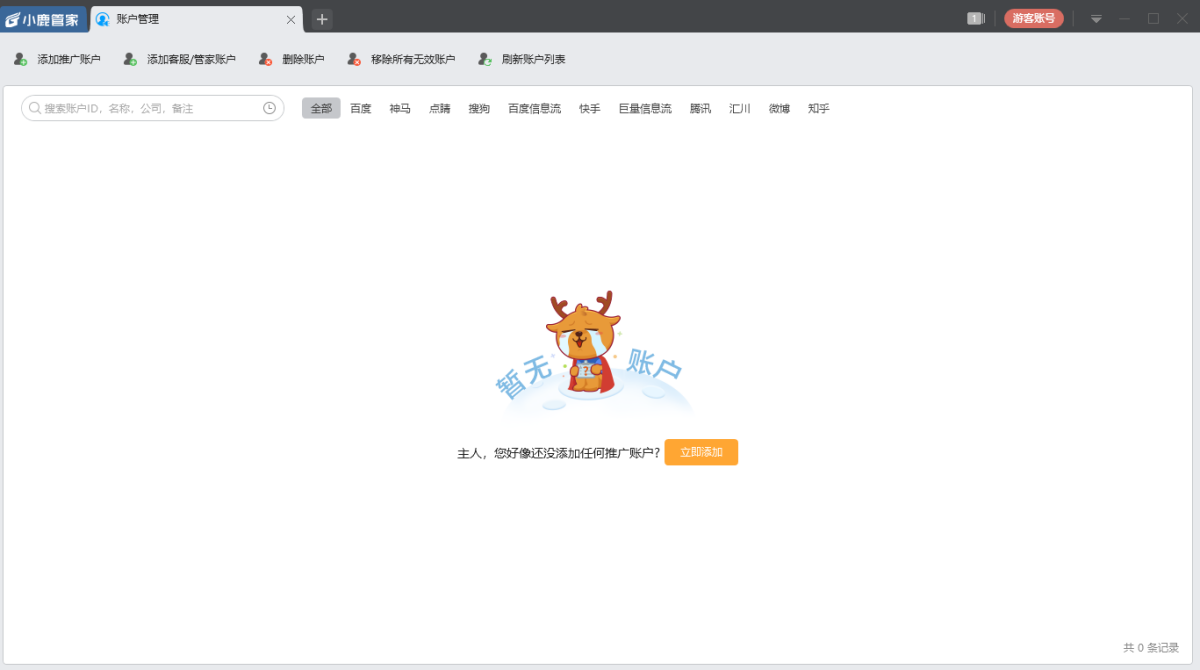Click the 共 0 条记录 record count
This screenshot has height=670, width=1200.
coord(1151,647)
